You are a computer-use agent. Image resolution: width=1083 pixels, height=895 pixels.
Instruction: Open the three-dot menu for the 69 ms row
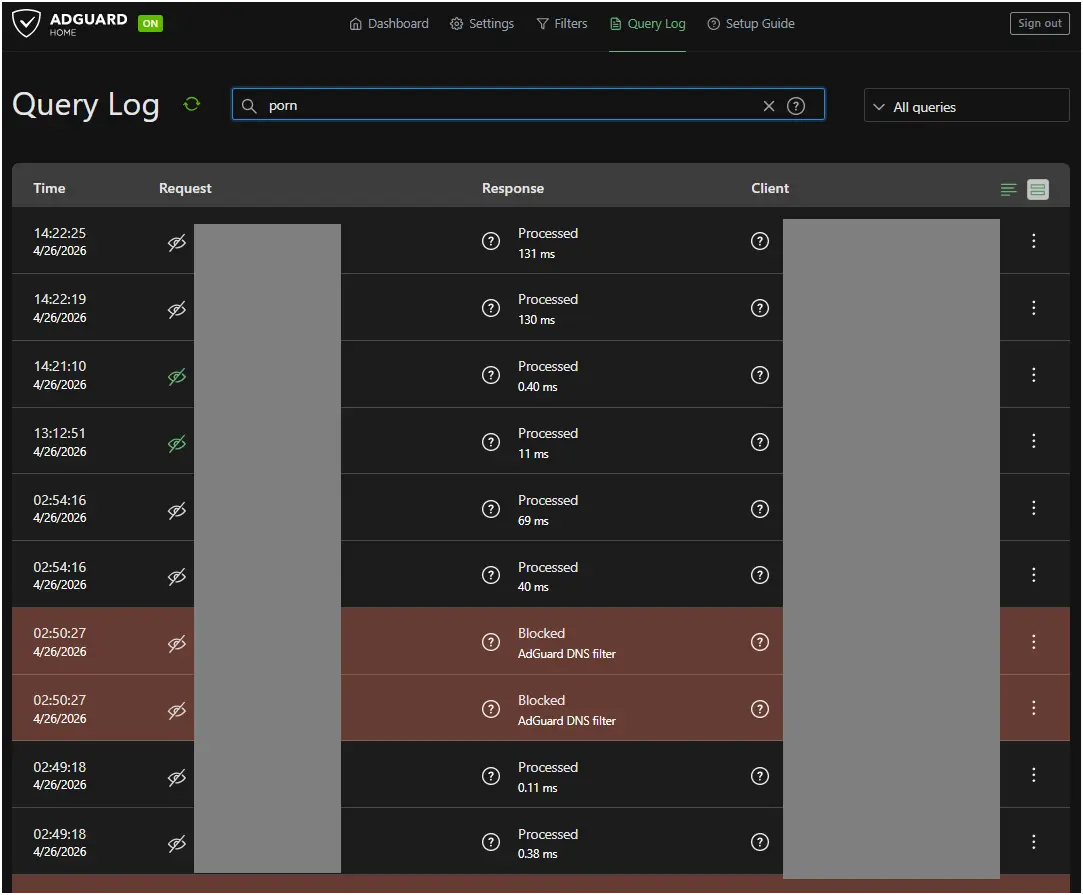1033,508
